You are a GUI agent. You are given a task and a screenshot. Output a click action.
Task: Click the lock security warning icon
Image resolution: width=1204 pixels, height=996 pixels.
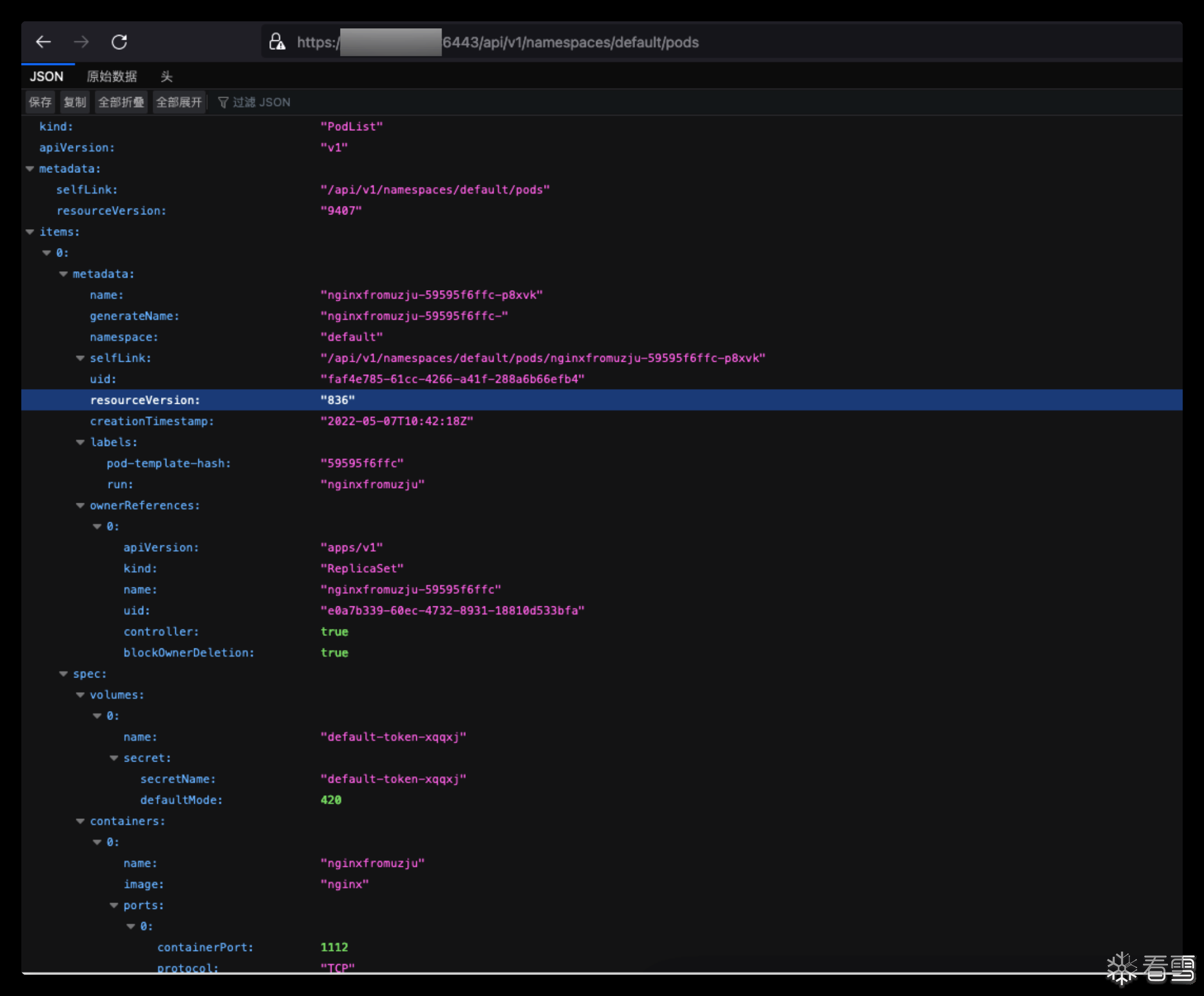(277, 42)
